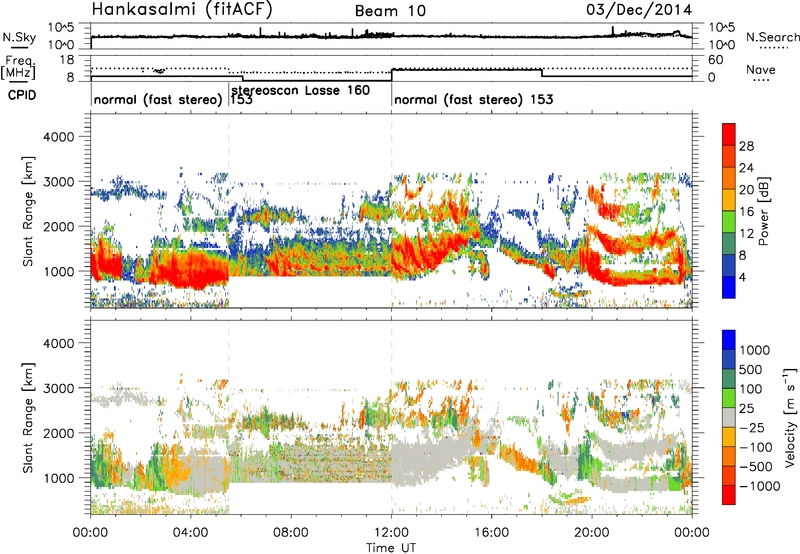Click the '18' frequency axis tick
The image size is (800, 554).
point(67,60)
